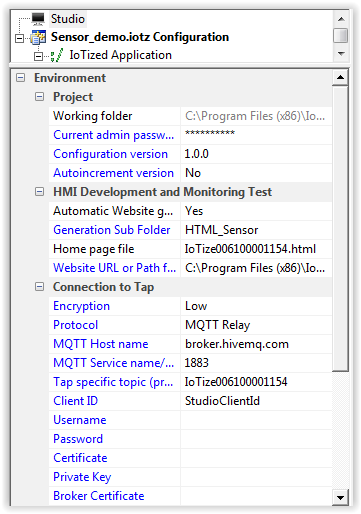This screenshot has height=514, width=361.
Task: Click the property grid scroll down arrow
Action: click(x=340, y=498)
